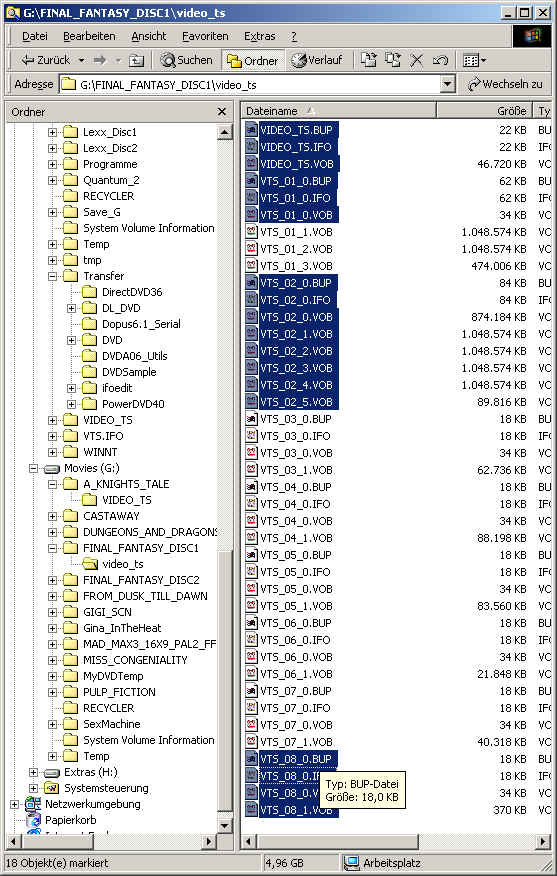Open the Views dropdown button

tap(474, 60)
